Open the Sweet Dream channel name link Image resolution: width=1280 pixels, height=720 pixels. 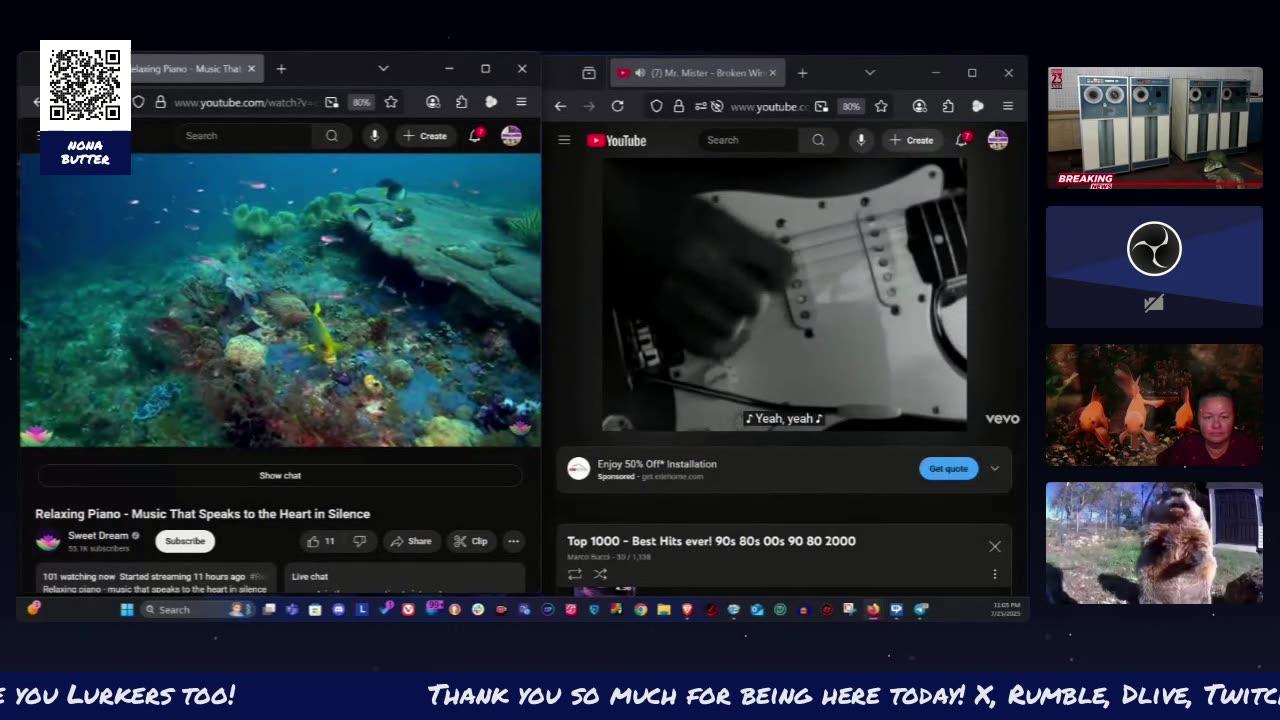98,536
